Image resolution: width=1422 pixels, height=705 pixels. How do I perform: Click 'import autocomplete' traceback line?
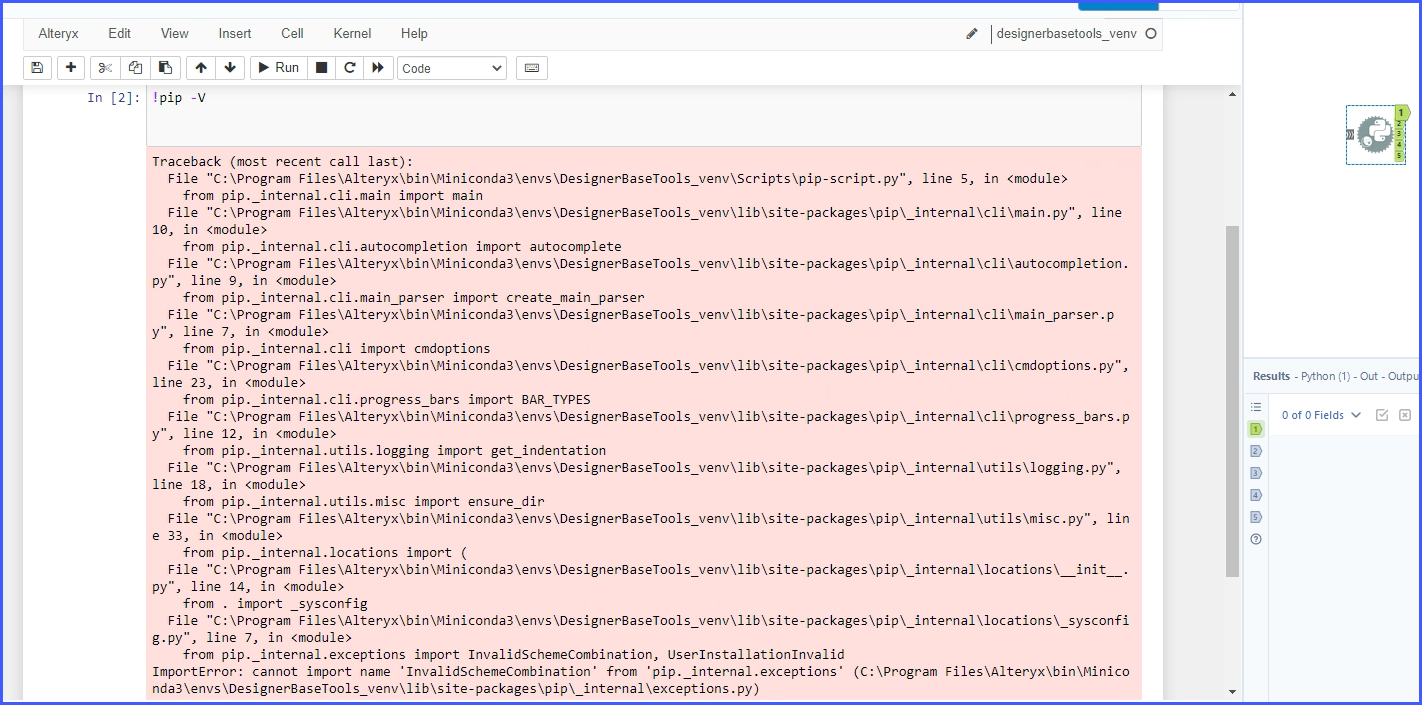(402, 246)
